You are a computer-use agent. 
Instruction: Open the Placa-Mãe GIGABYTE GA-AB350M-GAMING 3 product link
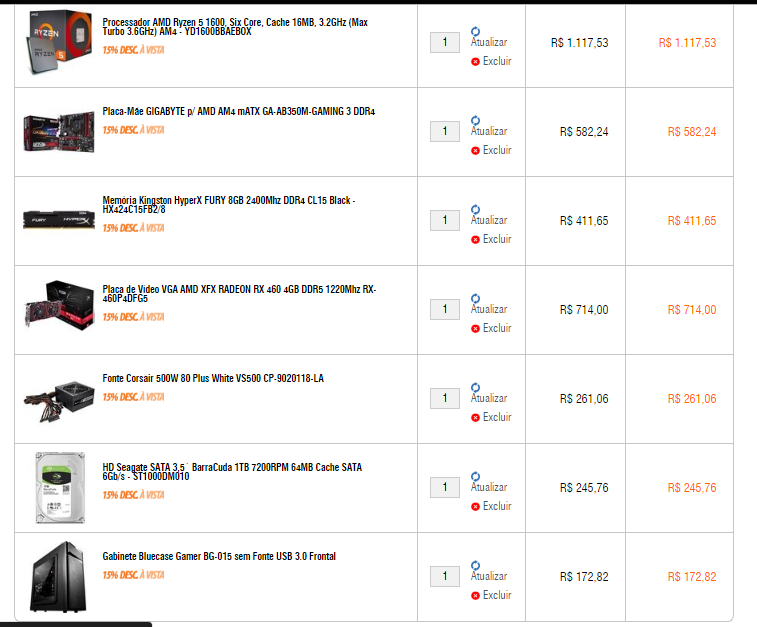click(238, 111)
